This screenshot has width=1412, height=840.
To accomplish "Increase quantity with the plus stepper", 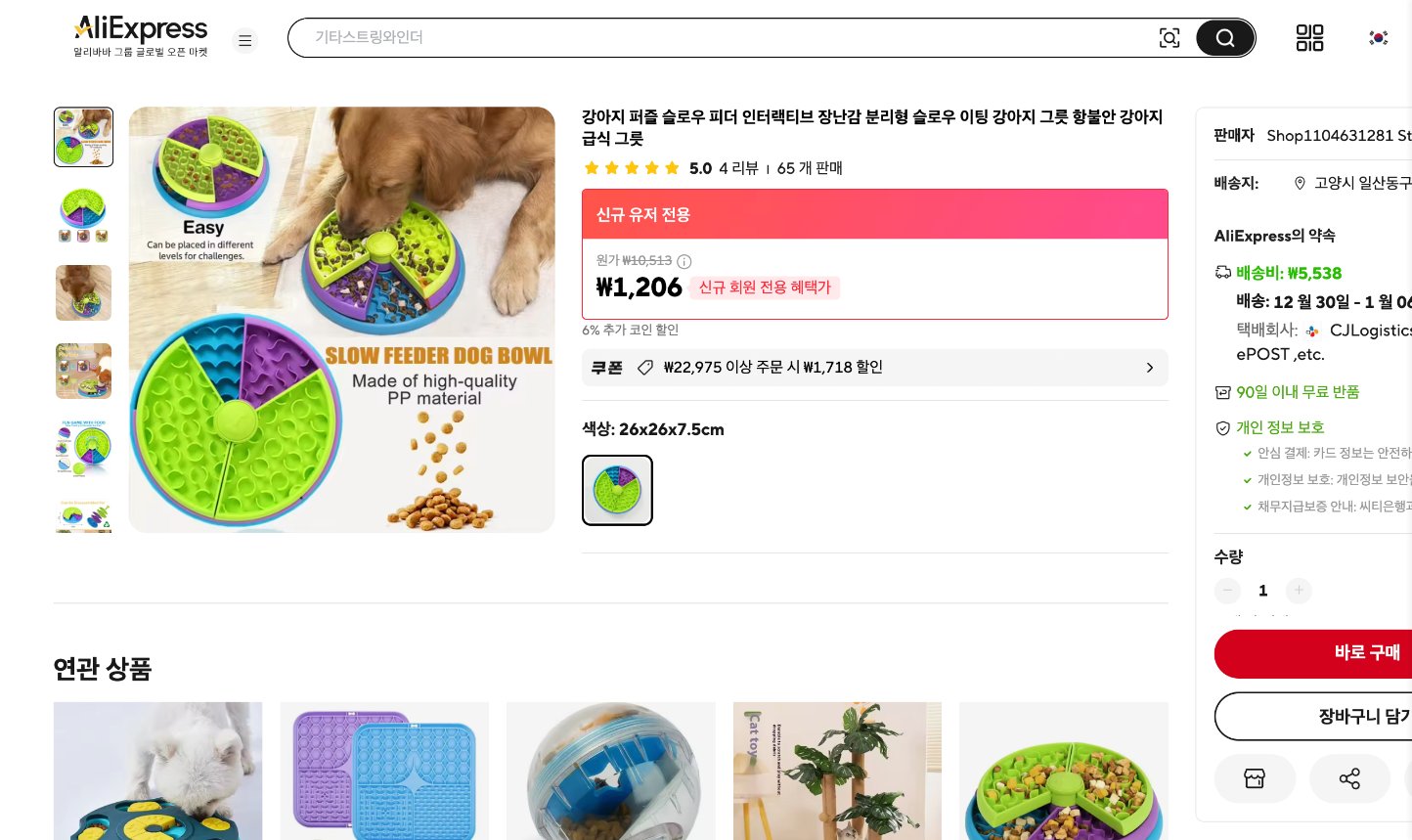I will coord(1299,591).
